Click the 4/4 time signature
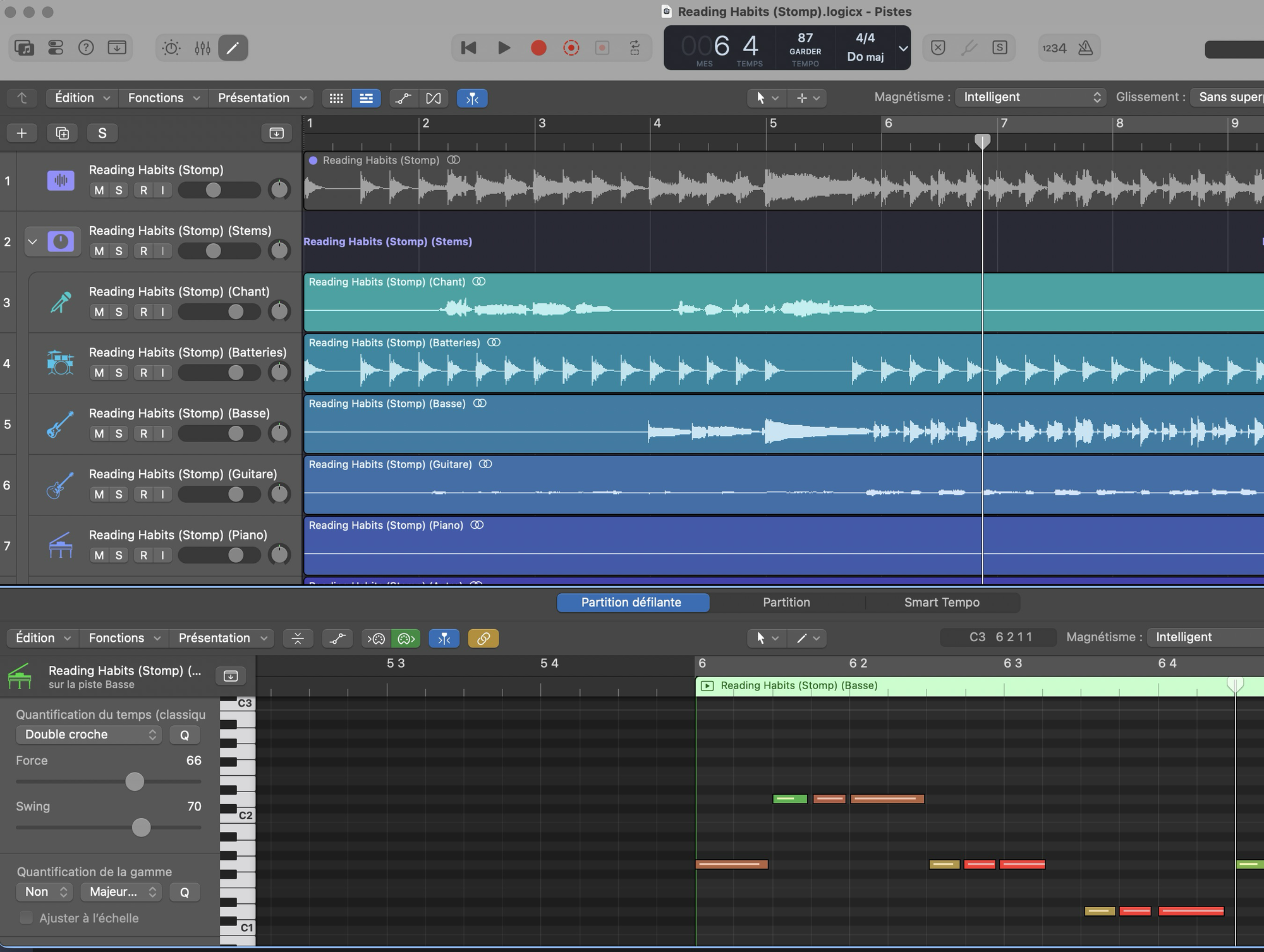 (x=865, y=38)
